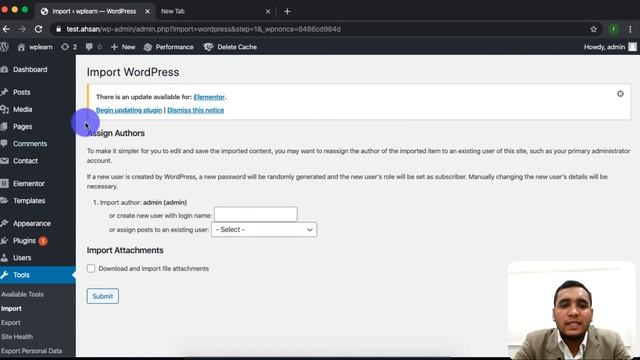Click the Comments bubble icon in sidebar

[4, 144]
